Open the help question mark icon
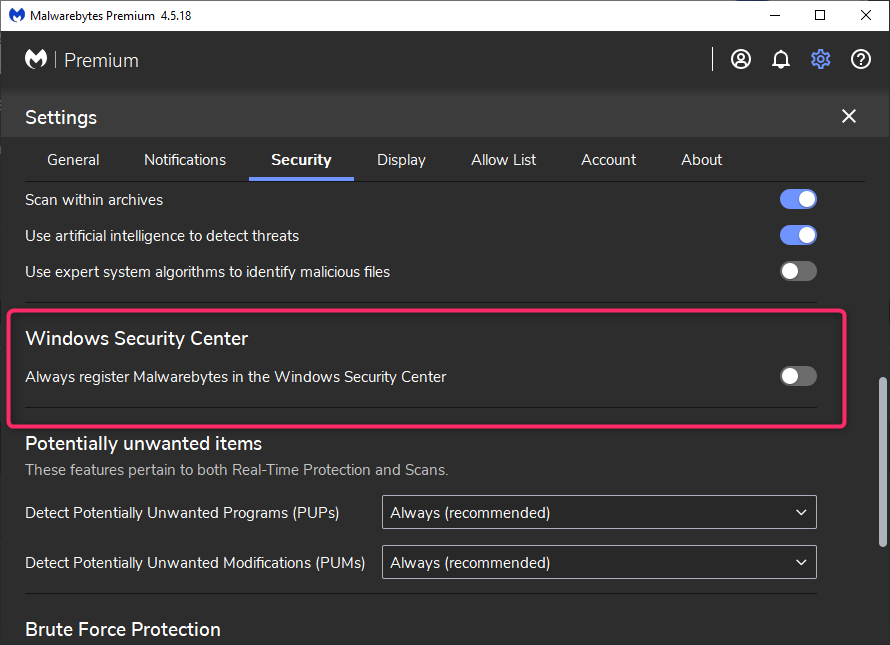 [860, 59]
